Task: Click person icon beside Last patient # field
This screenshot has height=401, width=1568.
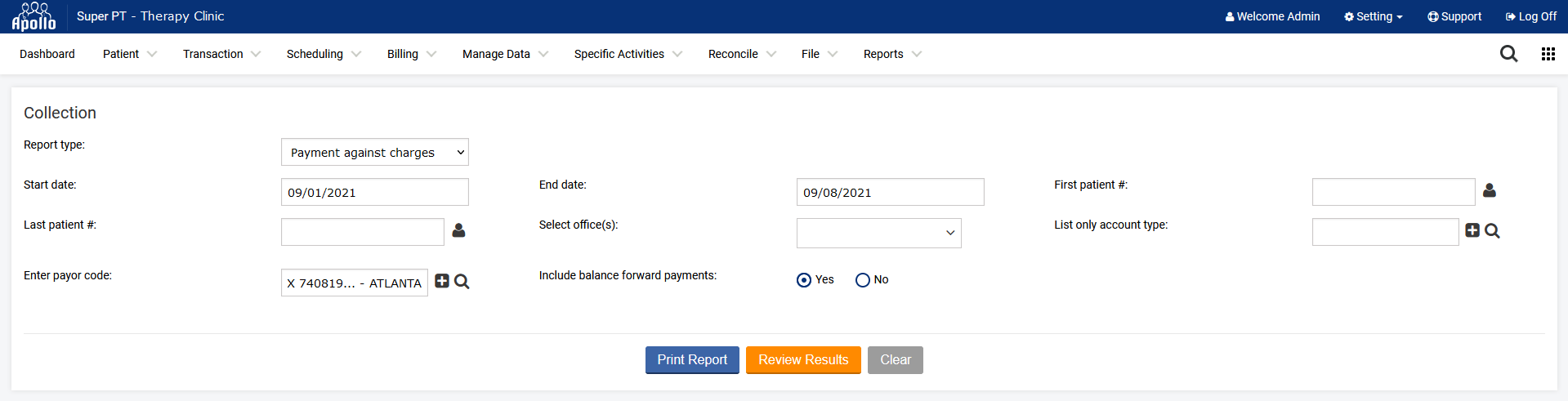Action: (x=458, y=231)
